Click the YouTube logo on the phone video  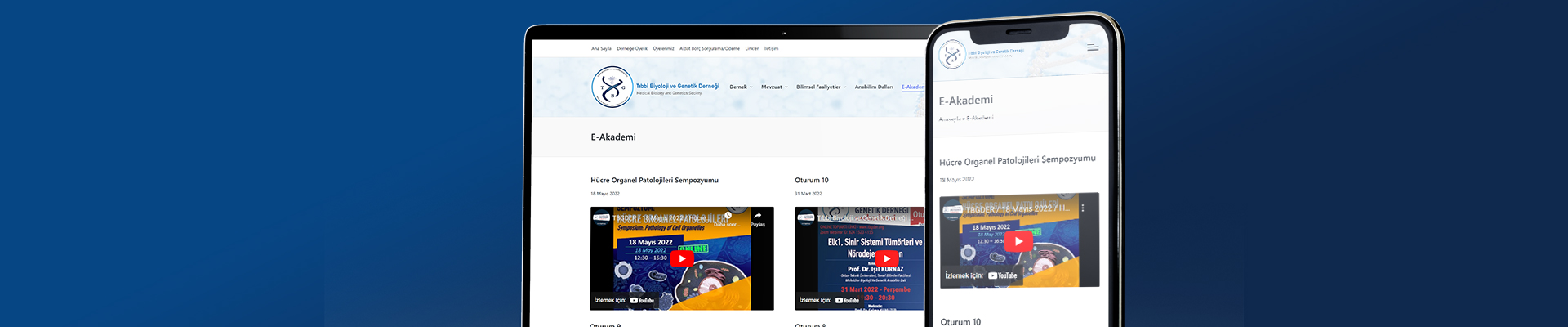tap(1003, 275)
